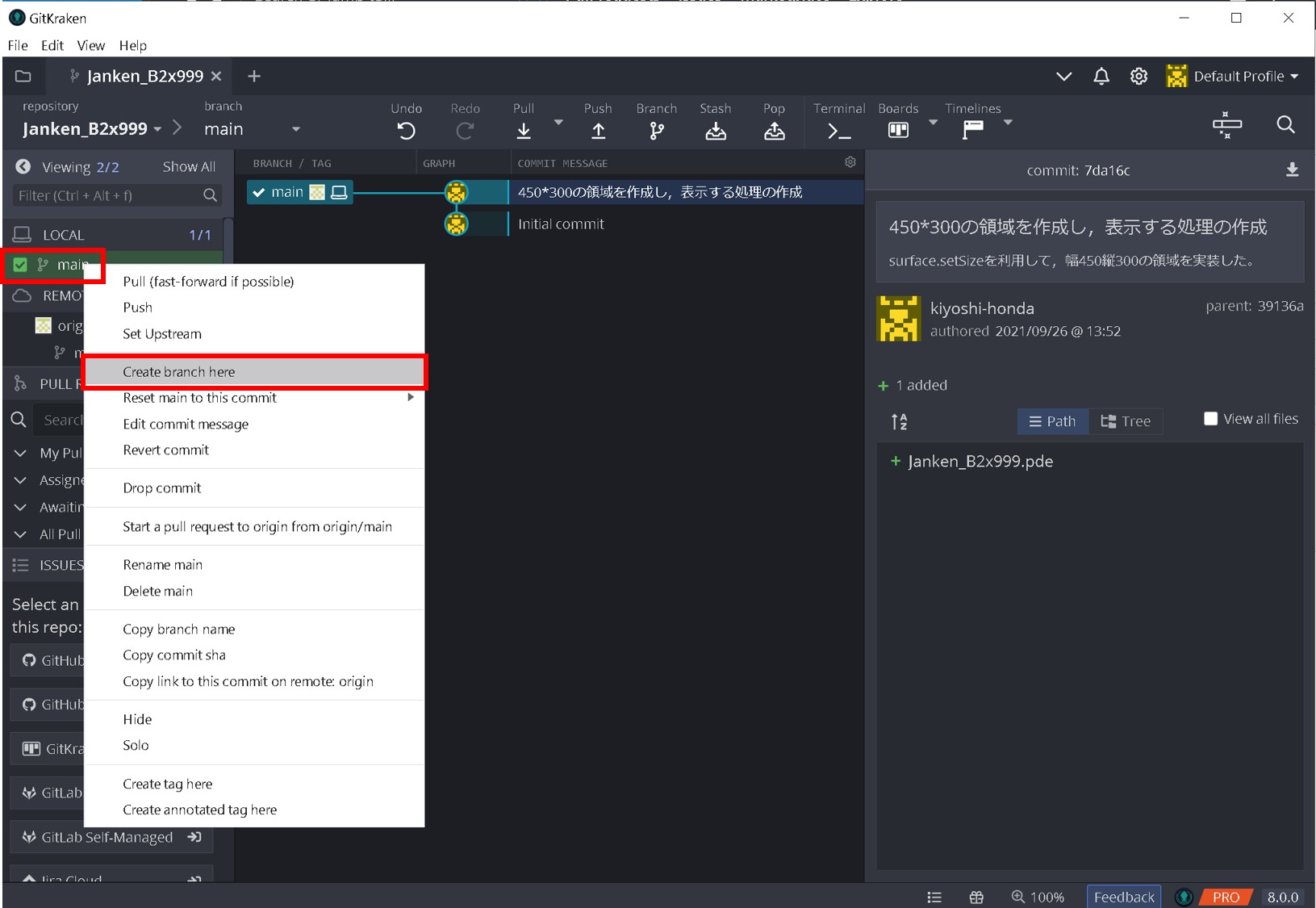Click the Feedback button in status bar

1123,897
